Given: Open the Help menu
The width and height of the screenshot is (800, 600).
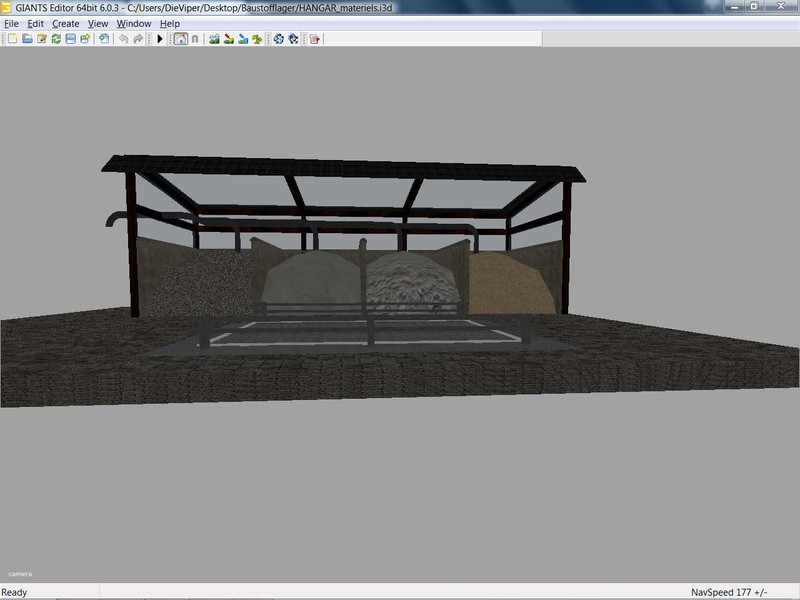Looking at the screenshot, I should (x=170, y=23).
